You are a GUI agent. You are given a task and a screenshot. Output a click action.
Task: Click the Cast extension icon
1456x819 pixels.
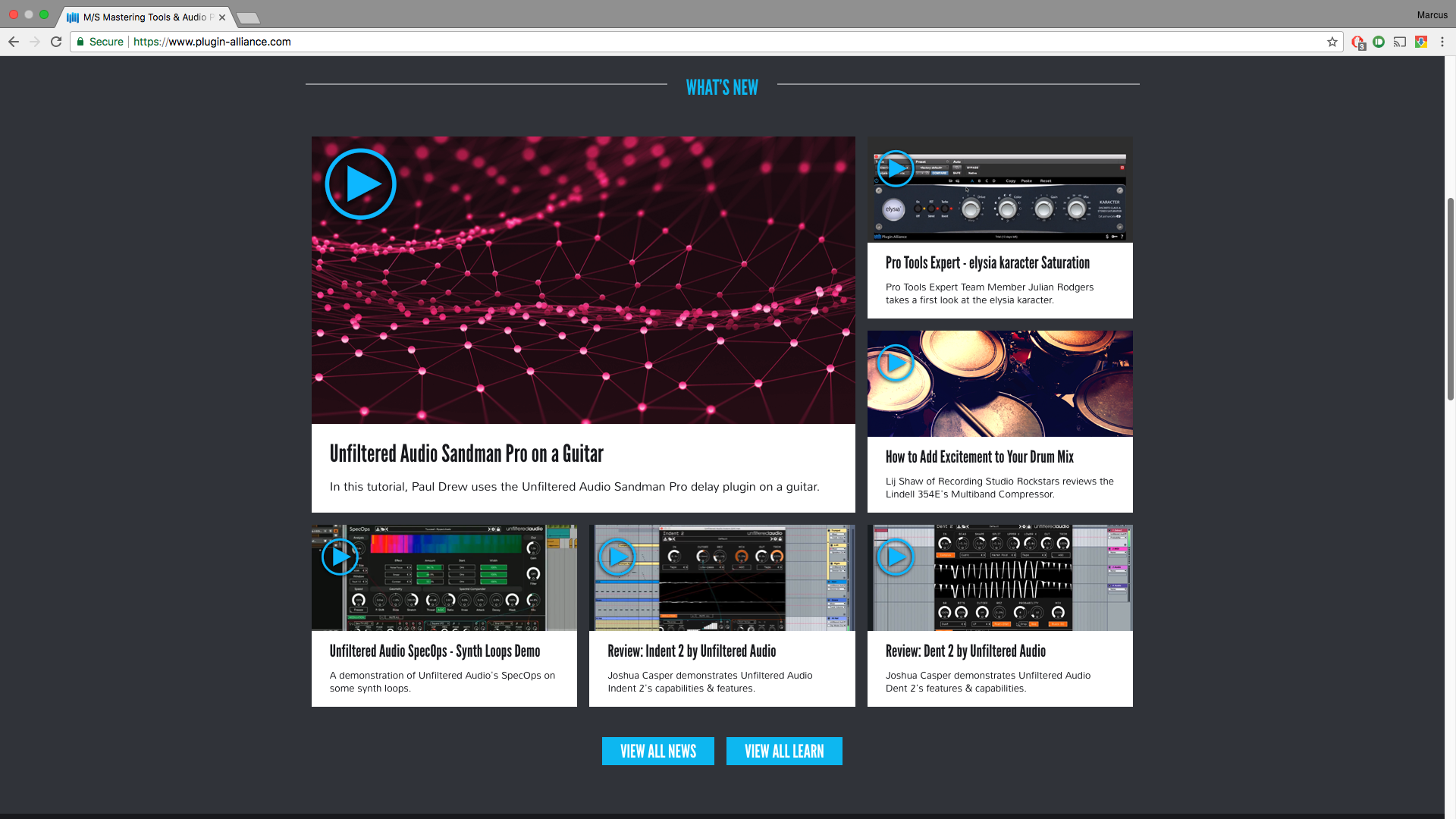(x=1400, y=42)
